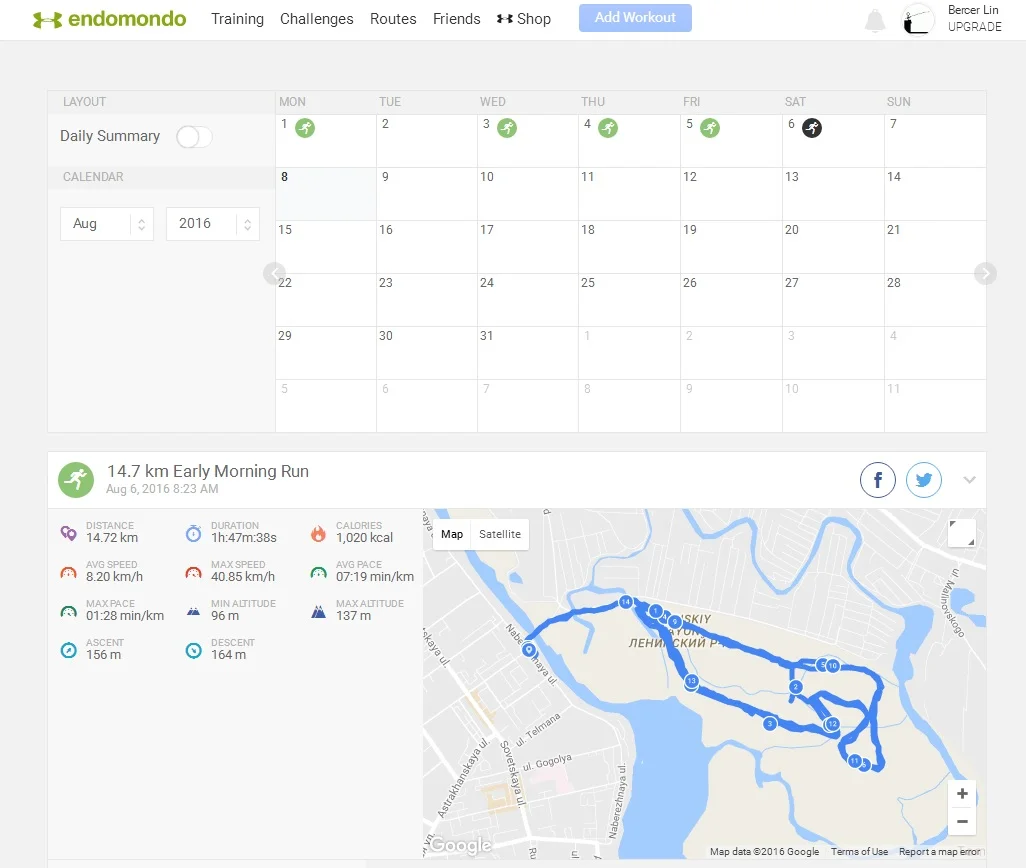1026x868 pixels.
Task: Click the max altitude mountain icon
Action: tap(319, 612)
